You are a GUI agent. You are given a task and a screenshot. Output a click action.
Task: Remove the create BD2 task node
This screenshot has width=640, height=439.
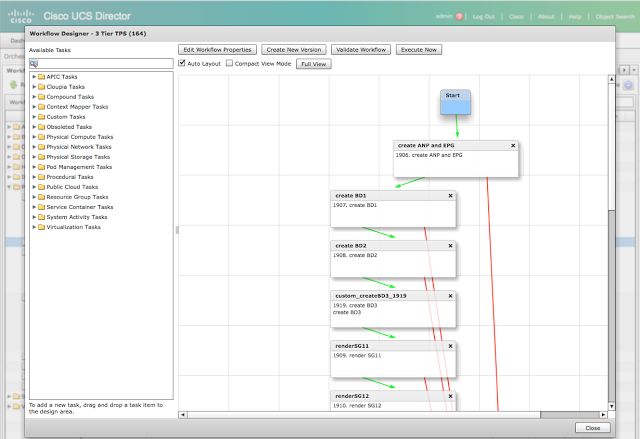[x=450, y=246]
